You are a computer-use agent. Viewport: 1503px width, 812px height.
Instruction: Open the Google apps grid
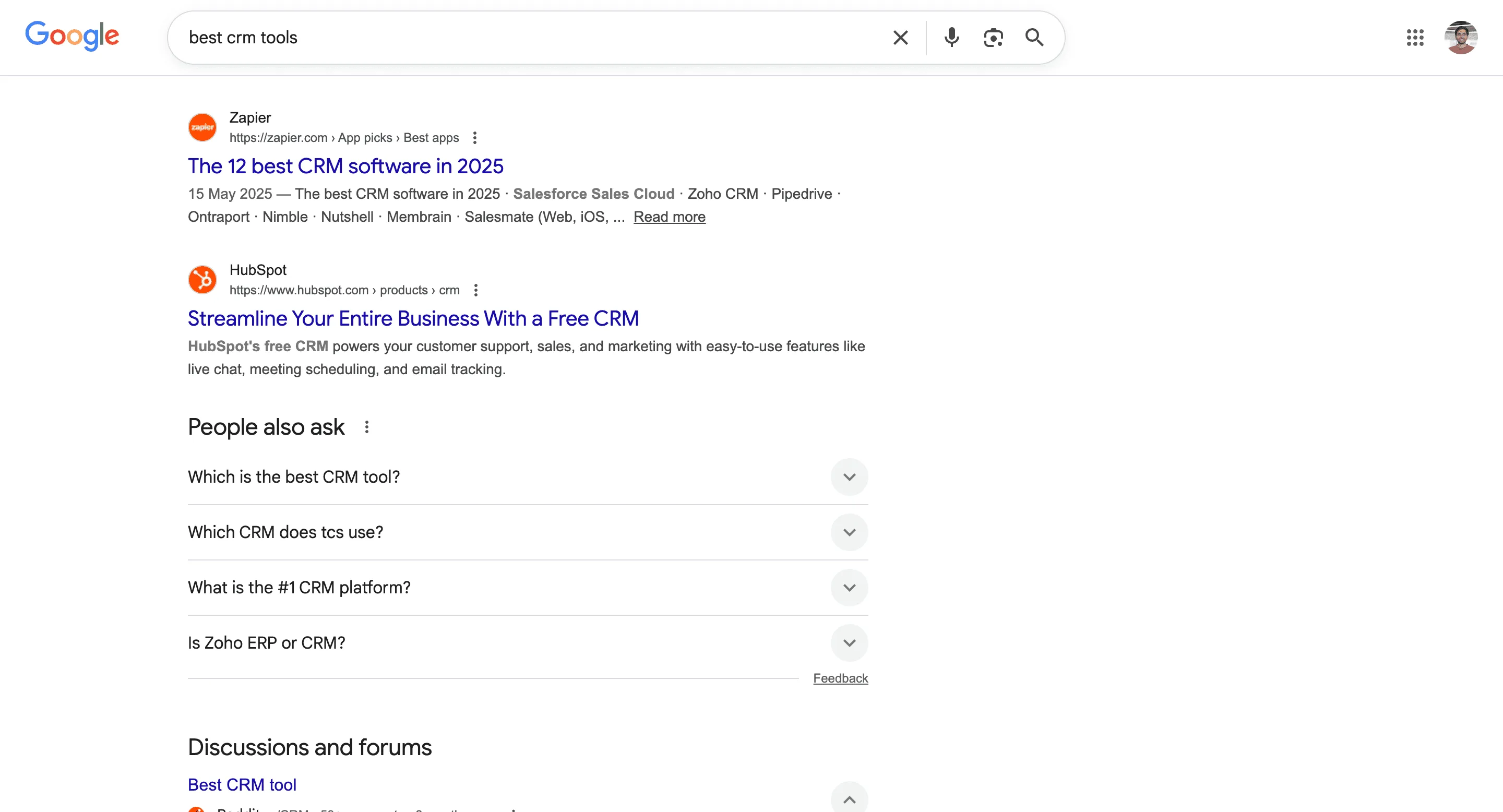[x=1415, y=38]
